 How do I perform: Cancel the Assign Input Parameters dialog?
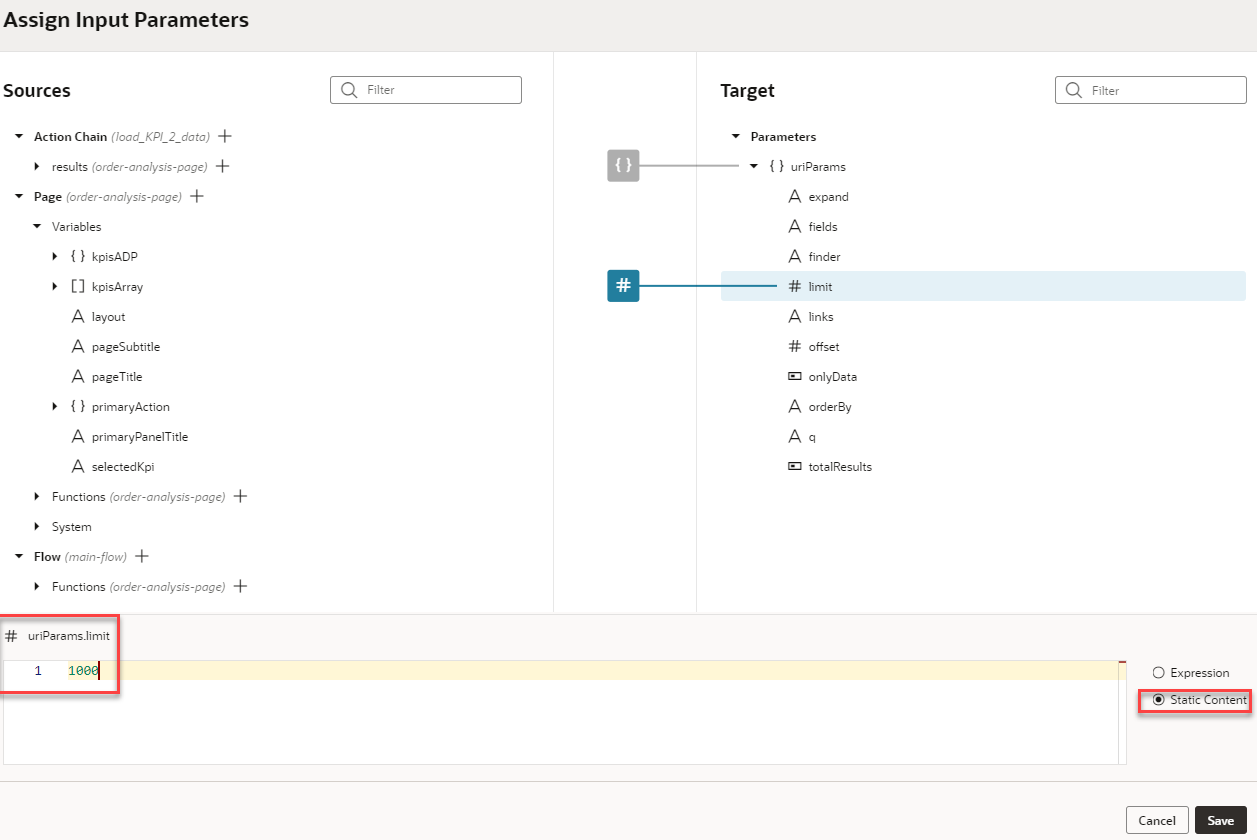click(1157, 820)
